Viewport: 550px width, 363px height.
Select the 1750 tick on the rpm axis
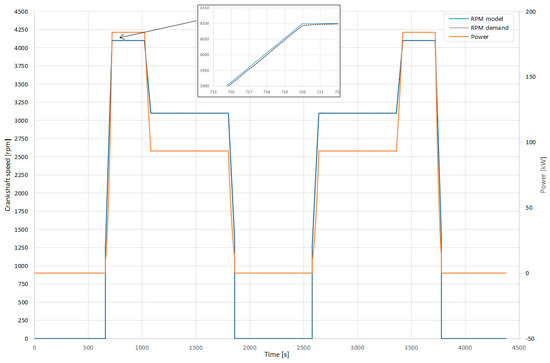(21, 211)
